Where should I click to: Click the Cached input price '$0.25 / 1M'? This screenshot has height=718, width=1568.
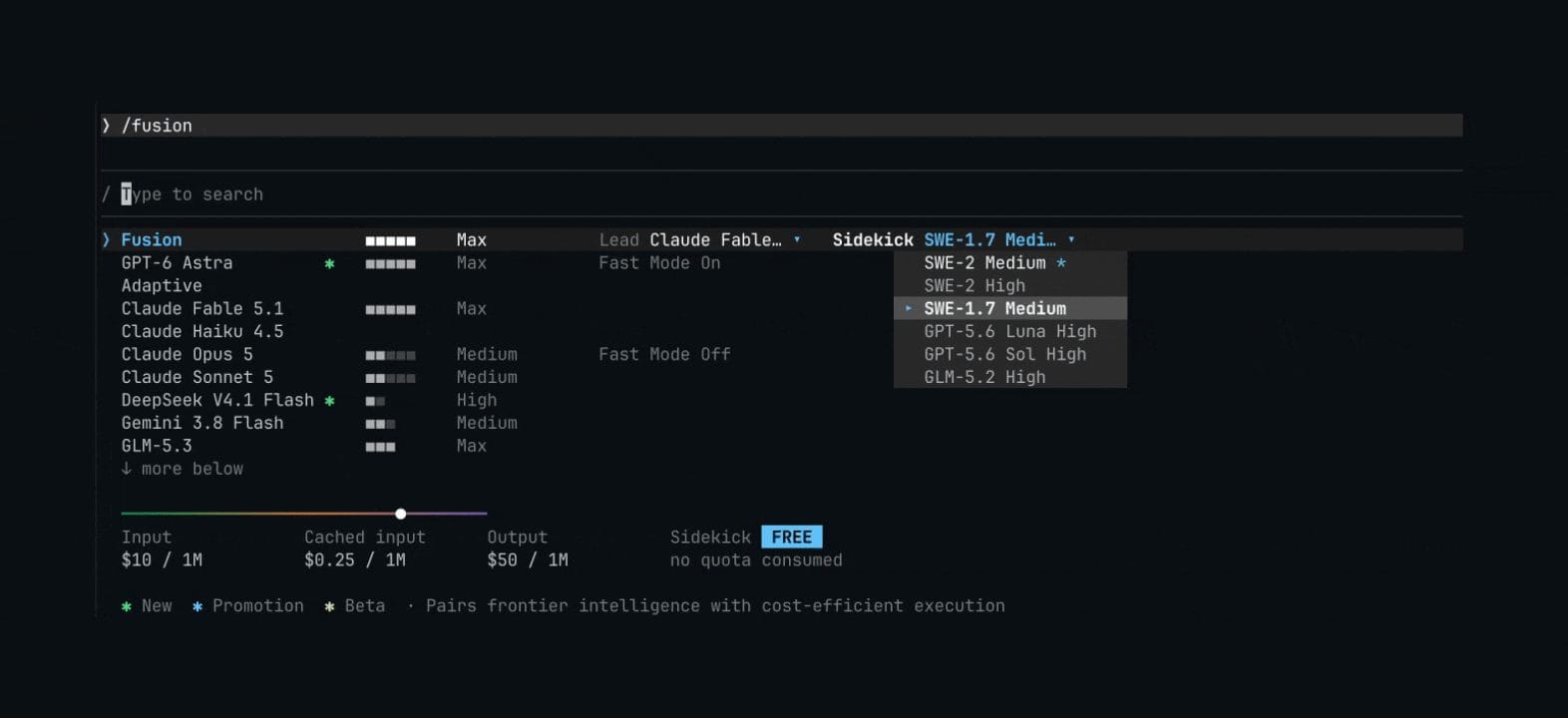point(355,560)
